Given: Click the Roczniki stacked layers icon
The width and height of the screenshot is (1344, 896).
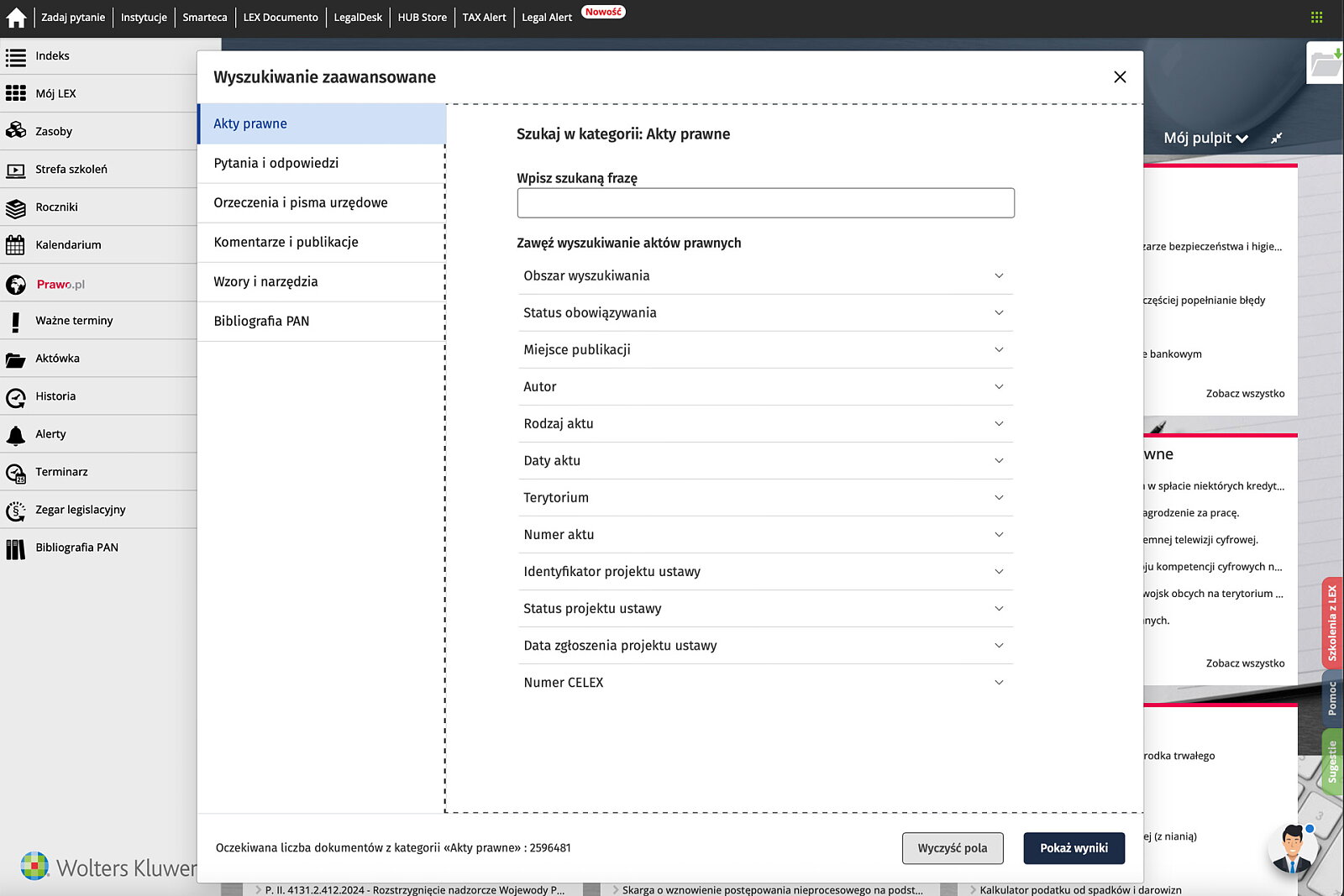Looking at the screenshot, I should coord(15,207).
